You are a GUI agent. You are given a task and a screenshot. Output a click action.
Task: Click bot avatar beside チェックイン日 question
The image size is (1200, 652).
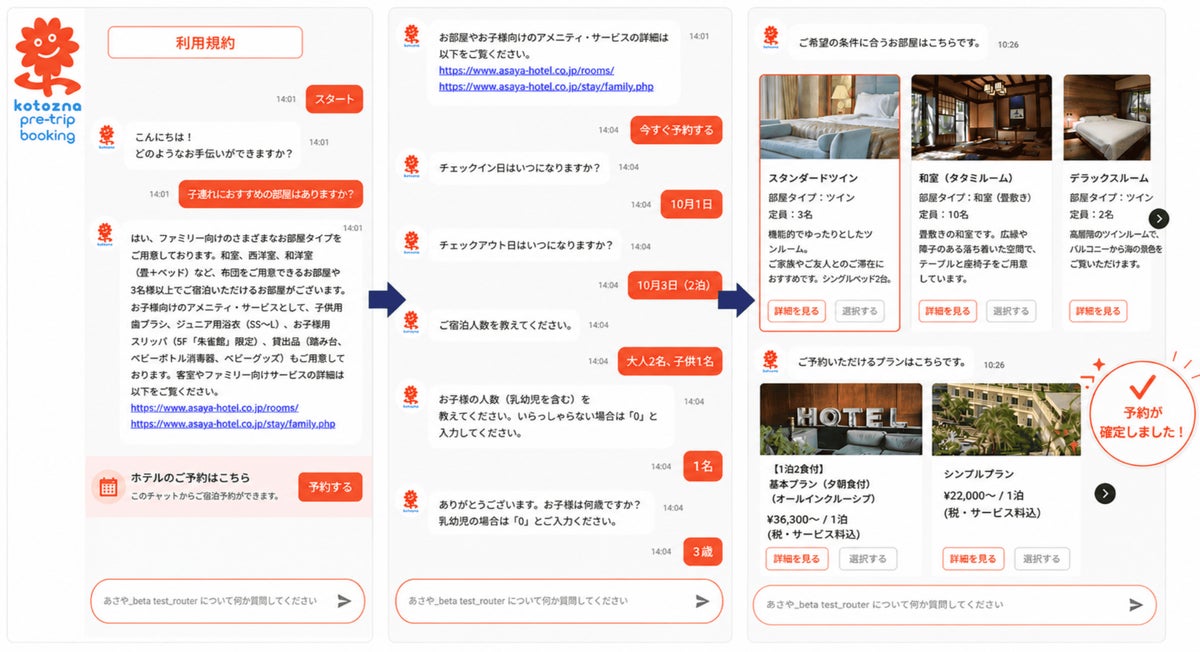(x=409, y=167)
